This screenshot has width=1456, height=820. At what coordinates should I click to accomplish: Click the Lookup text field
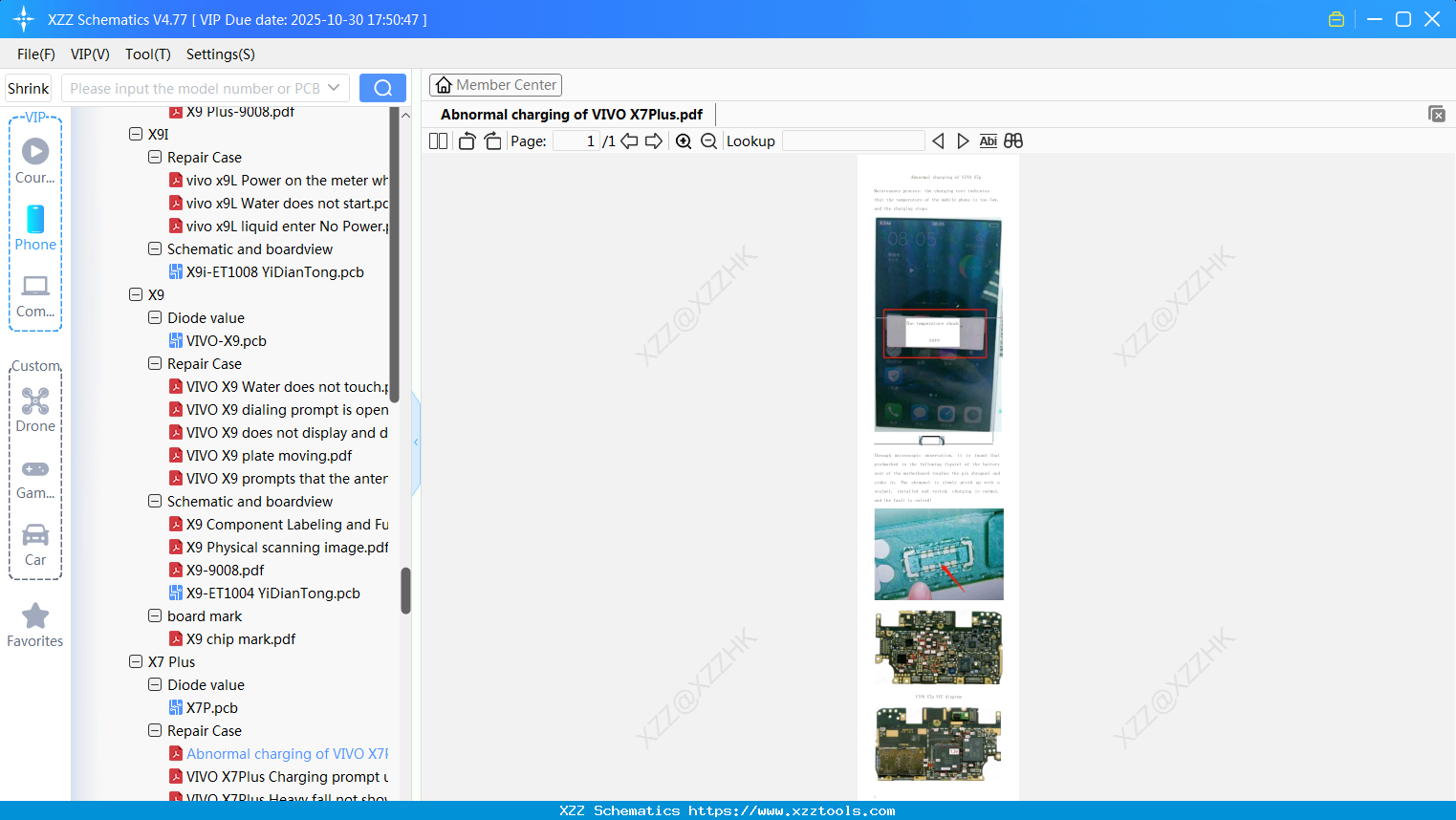[854, 141]
